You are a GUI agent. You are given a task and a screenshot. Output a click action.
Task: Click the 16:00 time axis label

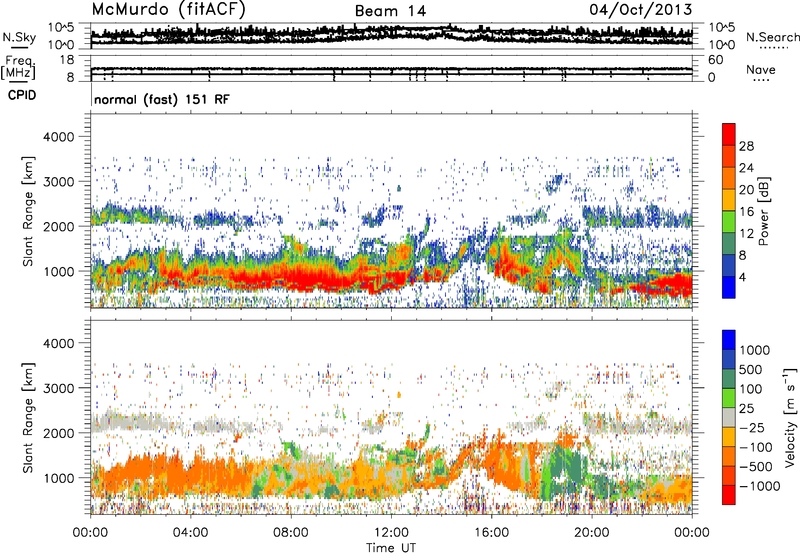point(491,533)
